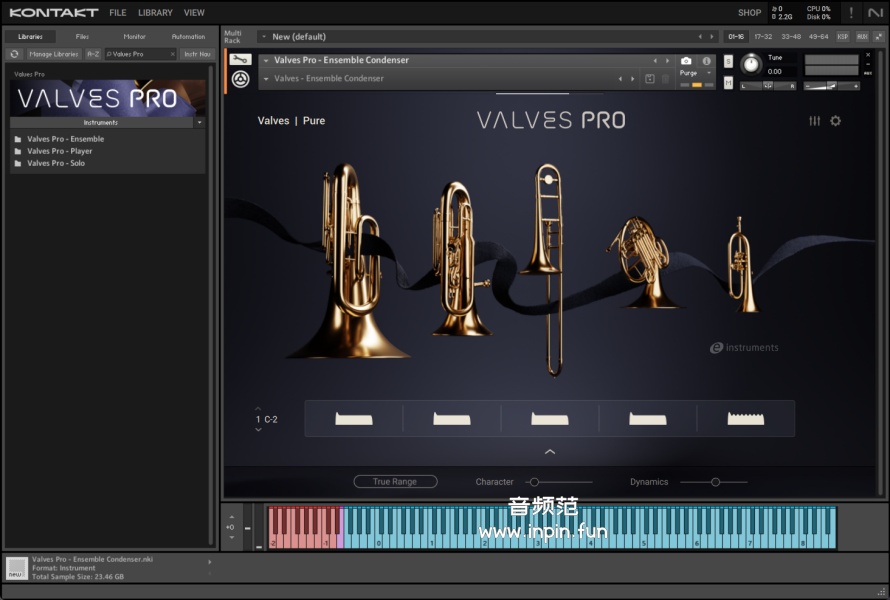Open the SHOP link
Viewport: 890px width, 600px height.
(x=749, y=13)
